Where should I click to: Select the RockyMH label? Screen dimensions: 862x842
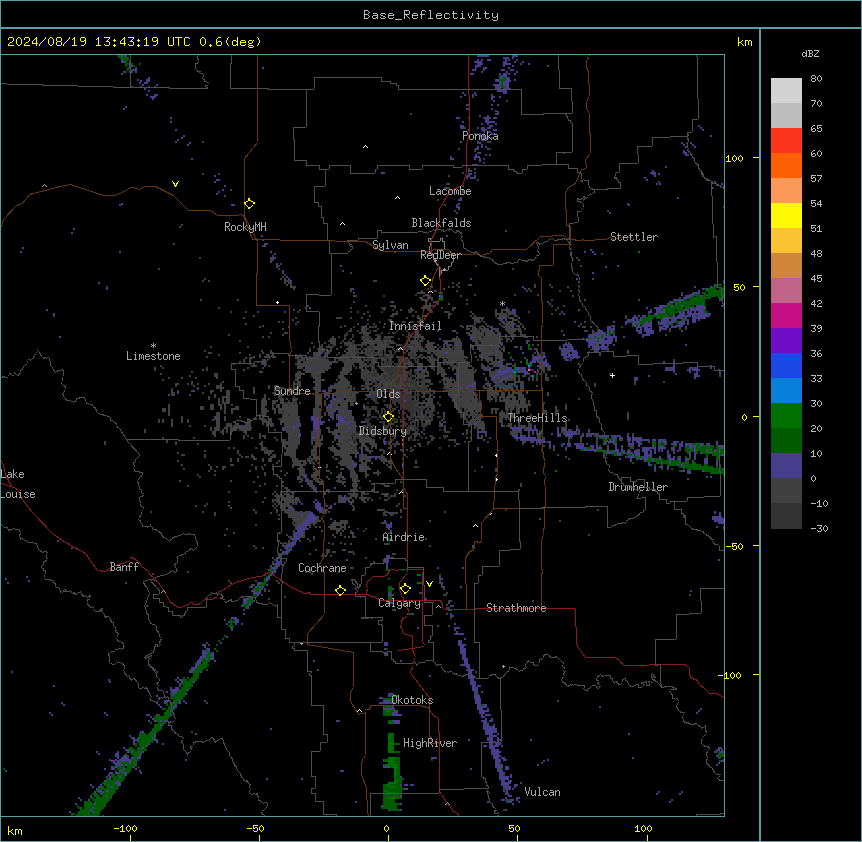pyautogui.click(x=245, y=227)
